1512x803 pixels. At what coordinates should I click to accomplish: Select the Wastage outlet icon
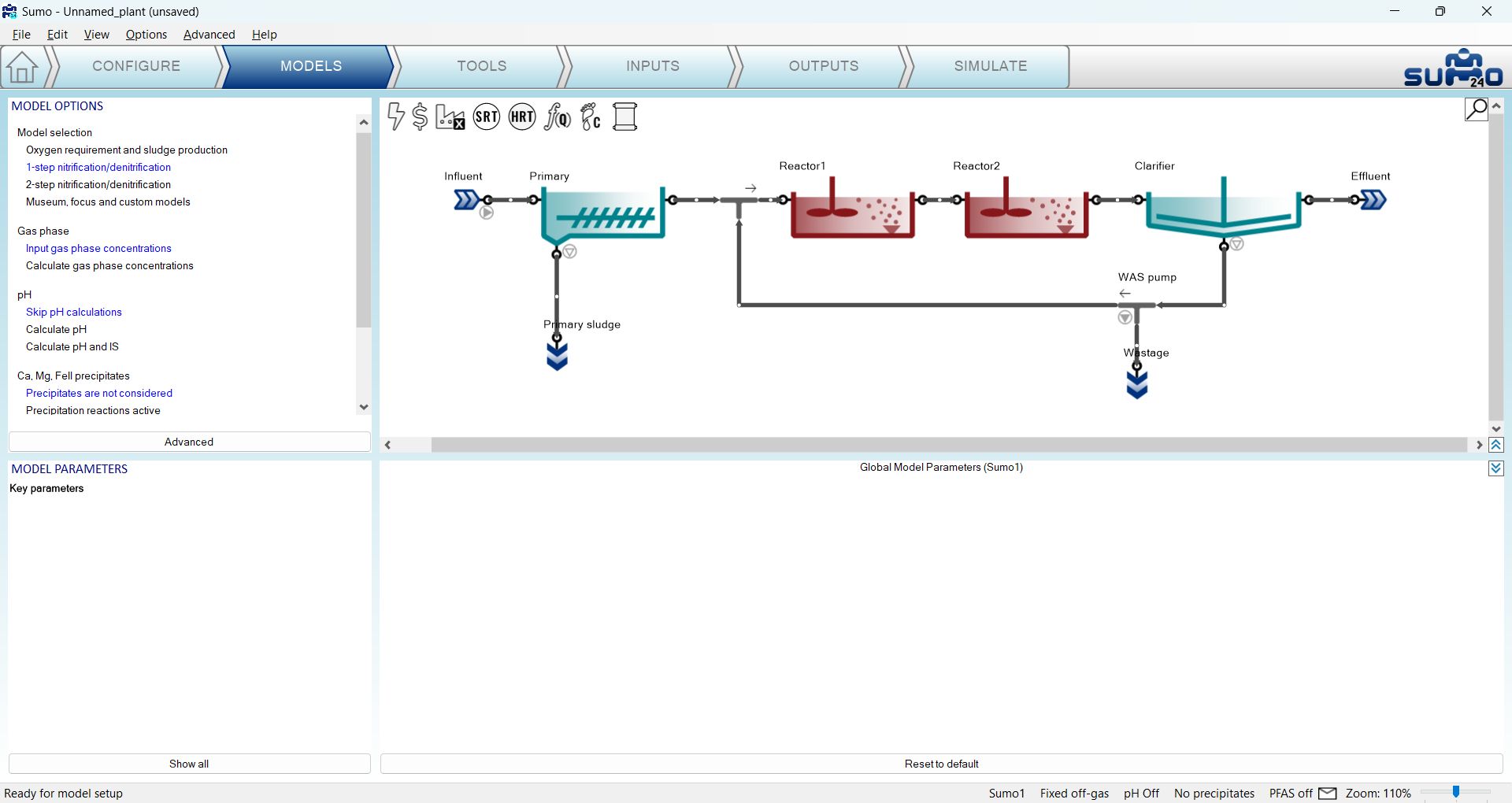click(x=1137, y=385)
